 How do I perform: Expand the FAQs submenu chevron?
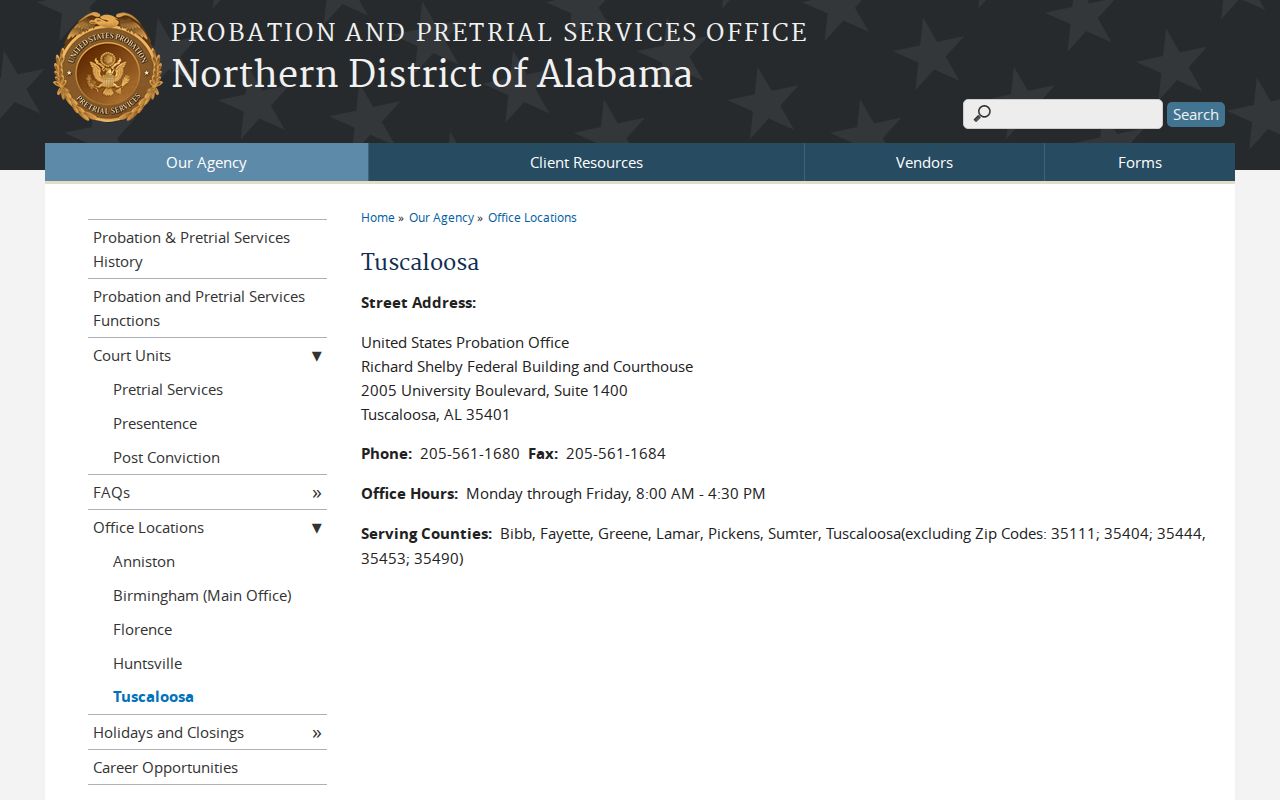[316, 493]
